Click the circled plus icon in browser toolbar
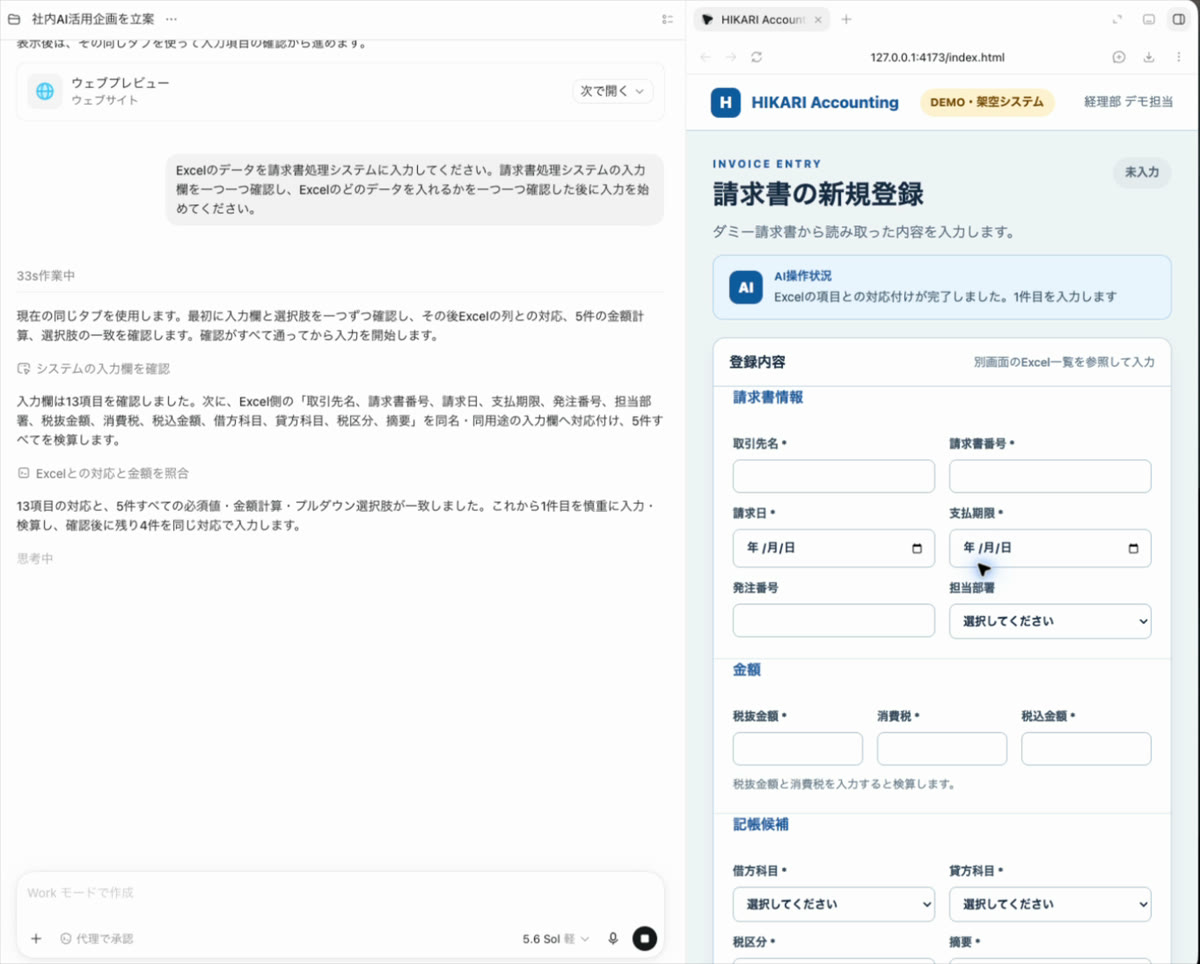Screen dimensions: 1200x964 coord(1119,57)
